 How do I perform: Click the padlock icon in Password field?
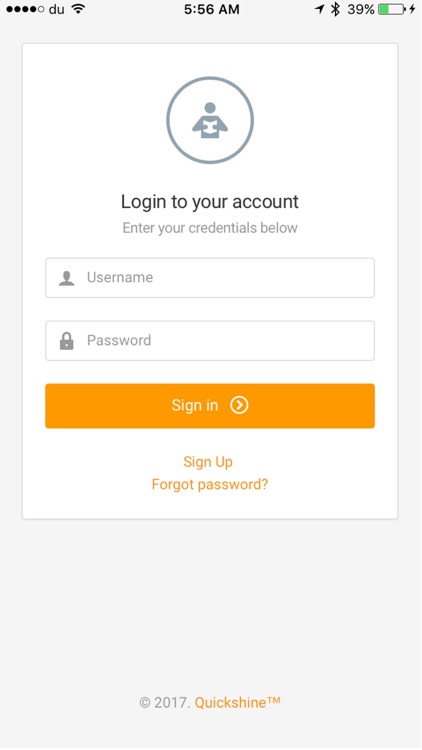click(x=67, y=341)
